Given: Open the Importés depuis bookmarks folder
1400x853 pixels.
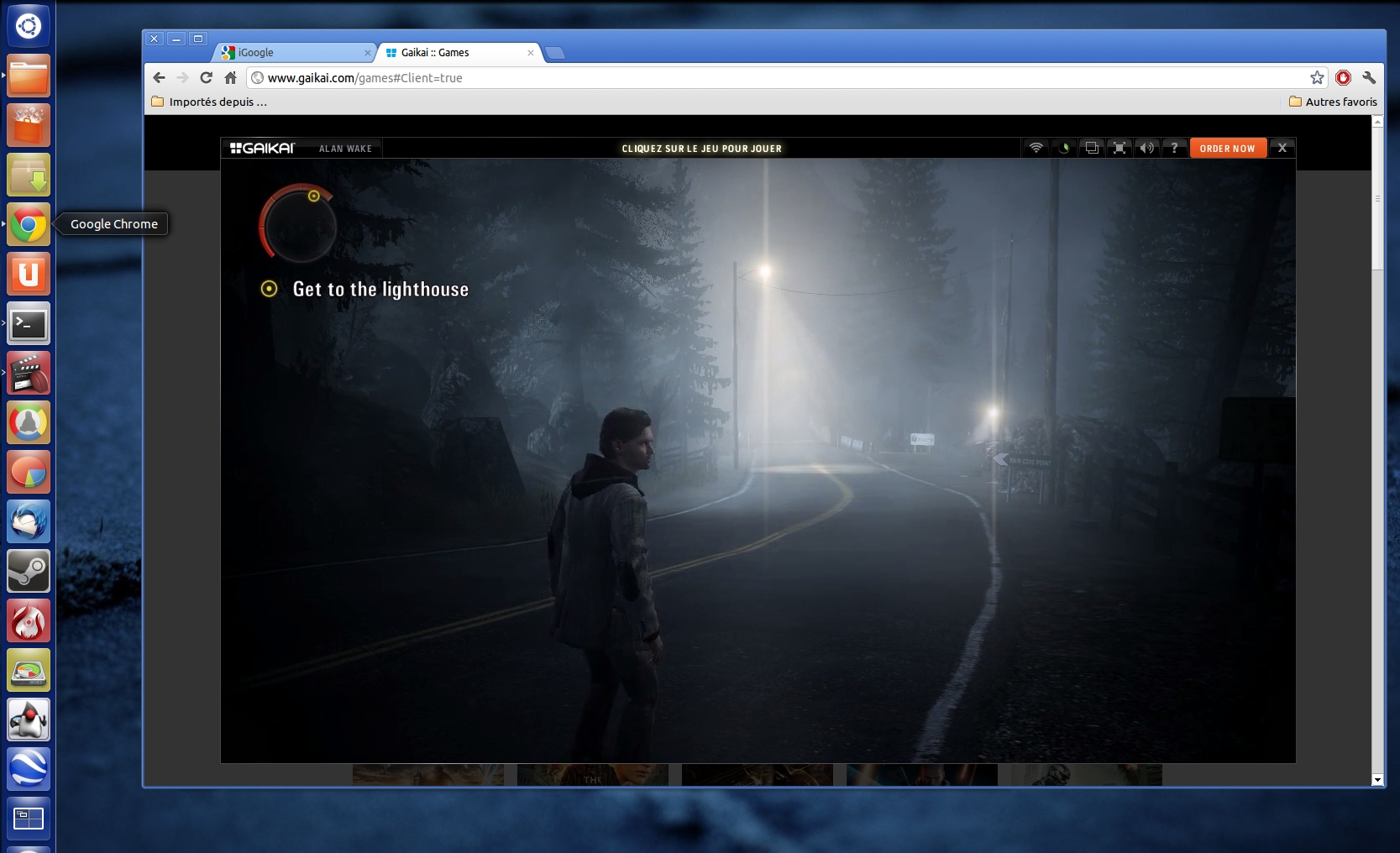Looking at the screenshot, I should click(209, 102).
